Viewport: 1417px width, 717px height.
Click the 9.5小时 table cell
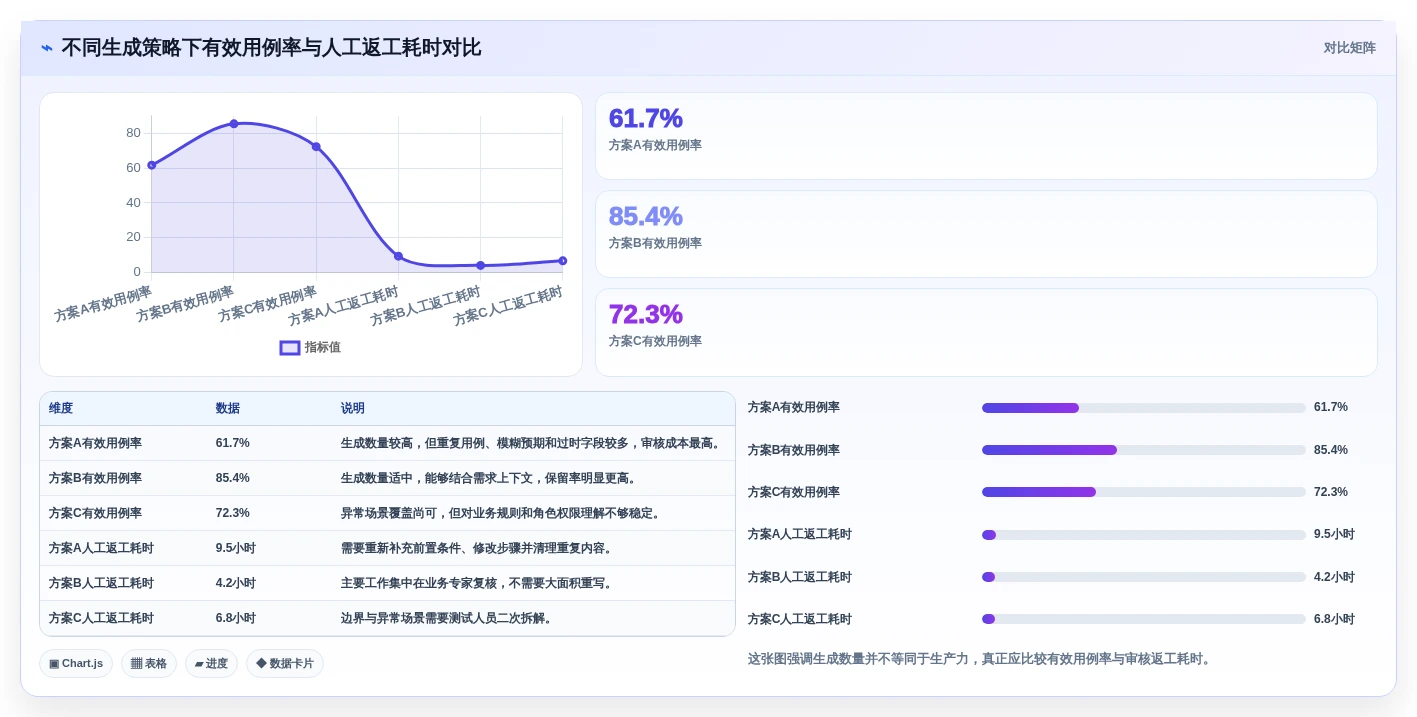click(x=236, y=548)
